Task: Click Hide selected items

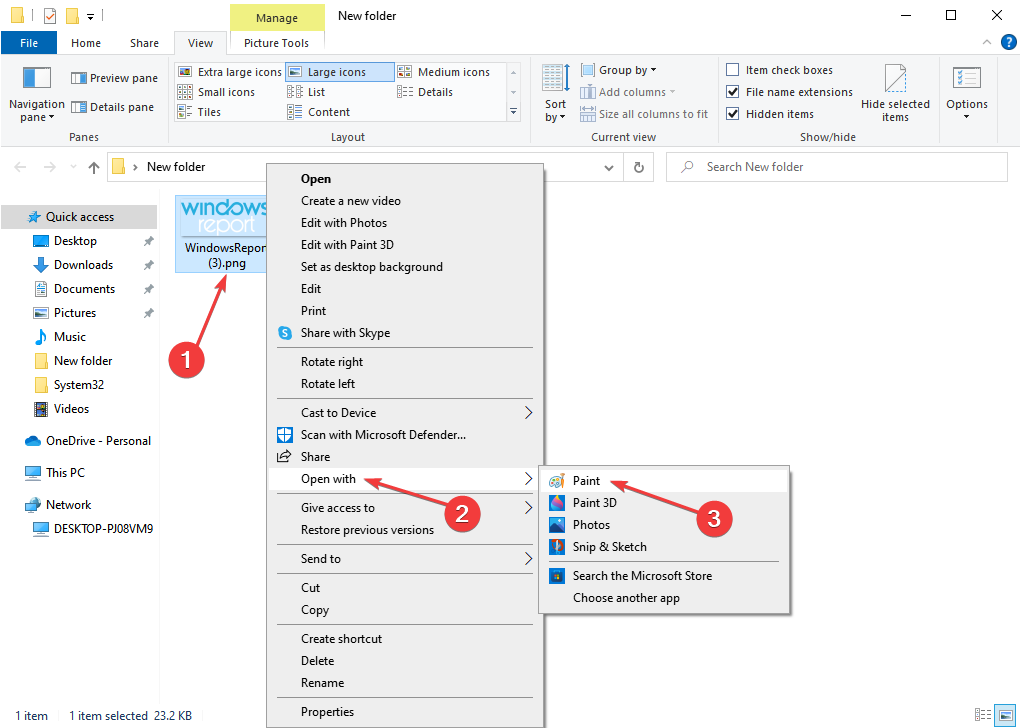Action: [x=895, y=93]
